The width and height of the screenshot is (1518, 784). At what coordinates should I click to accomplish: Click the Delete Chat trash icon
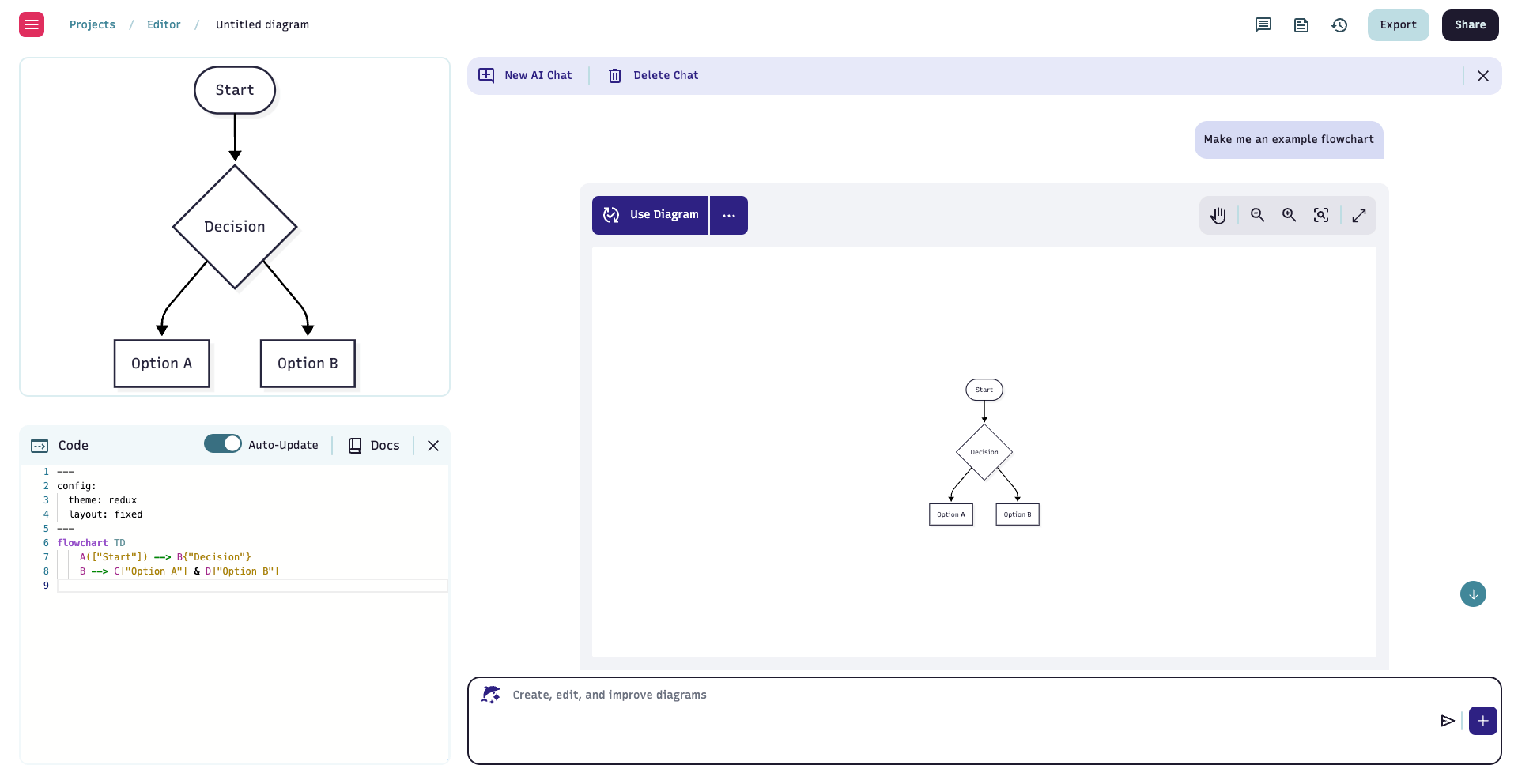pyautogui.click(x=615, y=76)
